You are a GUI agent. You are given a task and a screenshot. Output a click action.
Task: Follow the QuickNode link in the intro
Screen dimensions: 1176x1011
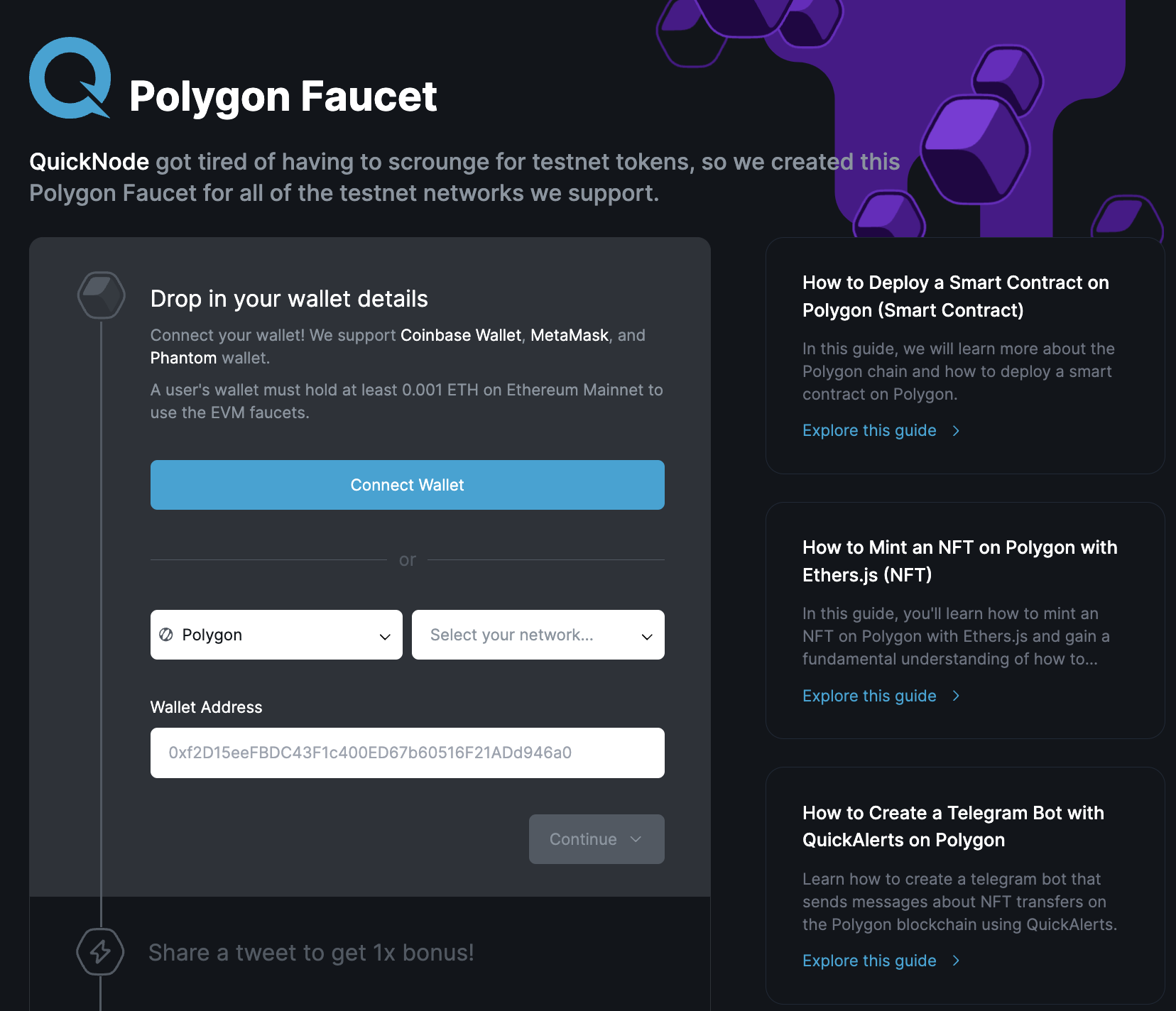pyautogui.click(x=89, y=162)
